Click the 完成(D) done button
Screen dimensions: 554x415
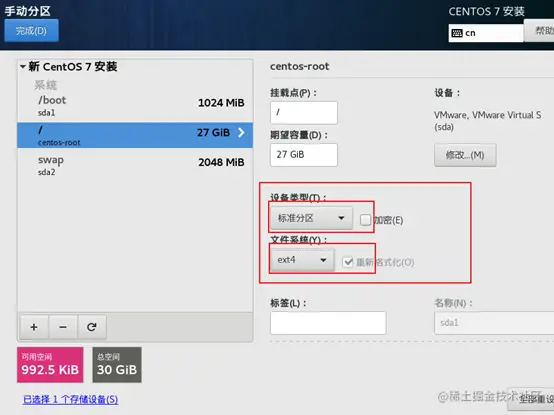click(31, 31)
